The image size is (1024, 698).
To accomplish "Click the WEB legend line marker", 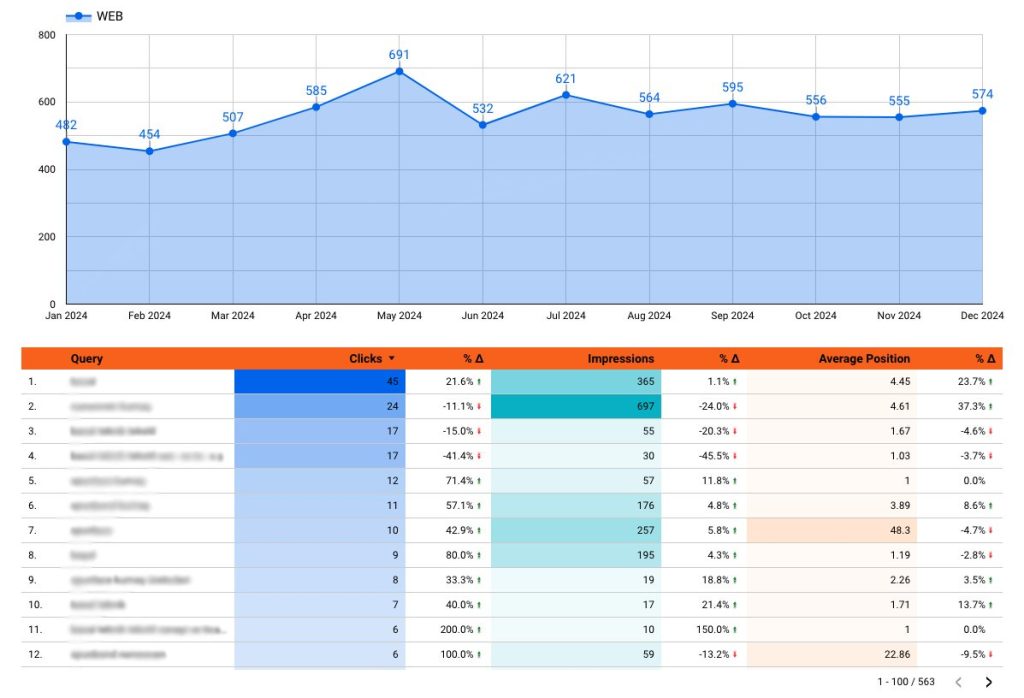I will (x=78, y=16).
